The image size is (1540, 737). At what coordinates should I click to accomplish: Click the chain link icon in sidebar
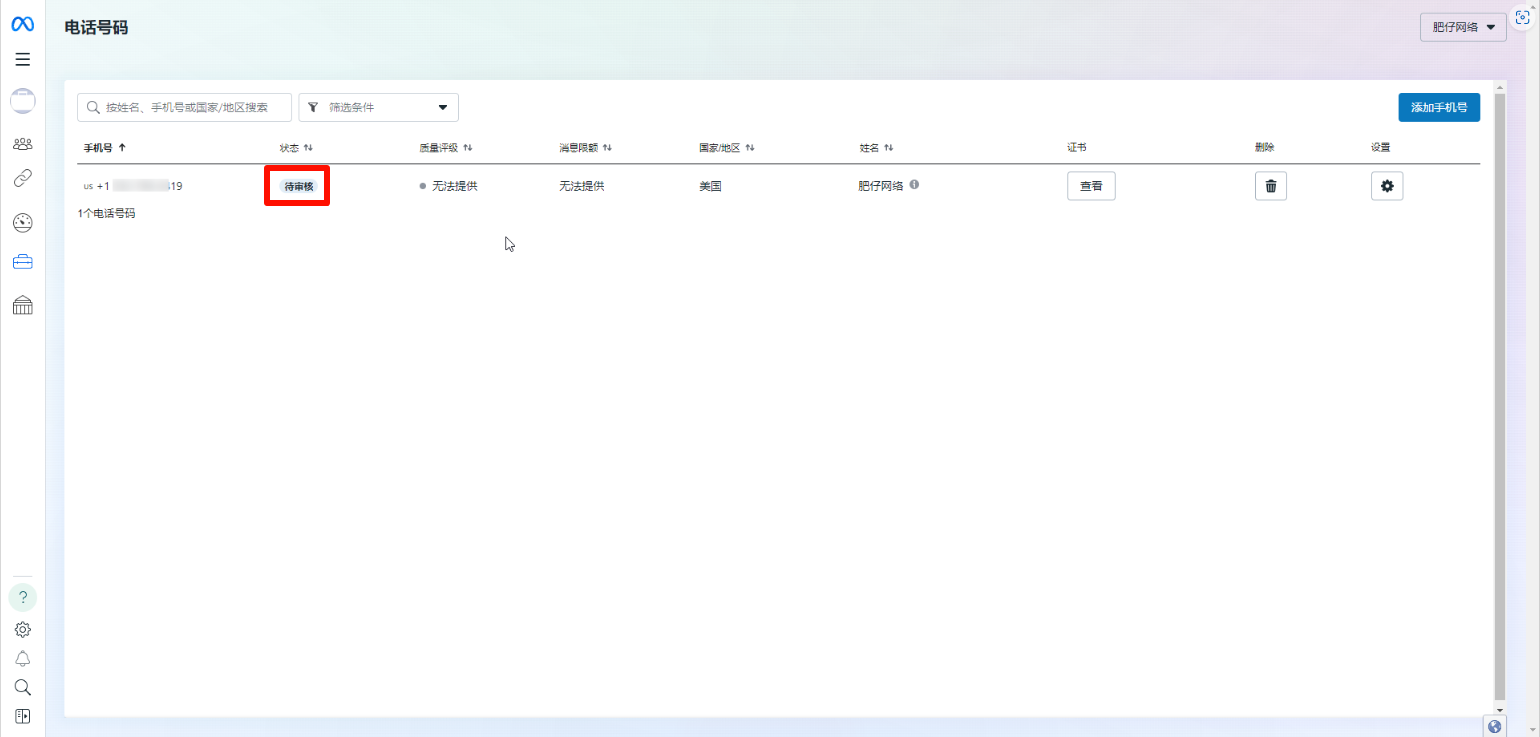click(x=22, y=179)
